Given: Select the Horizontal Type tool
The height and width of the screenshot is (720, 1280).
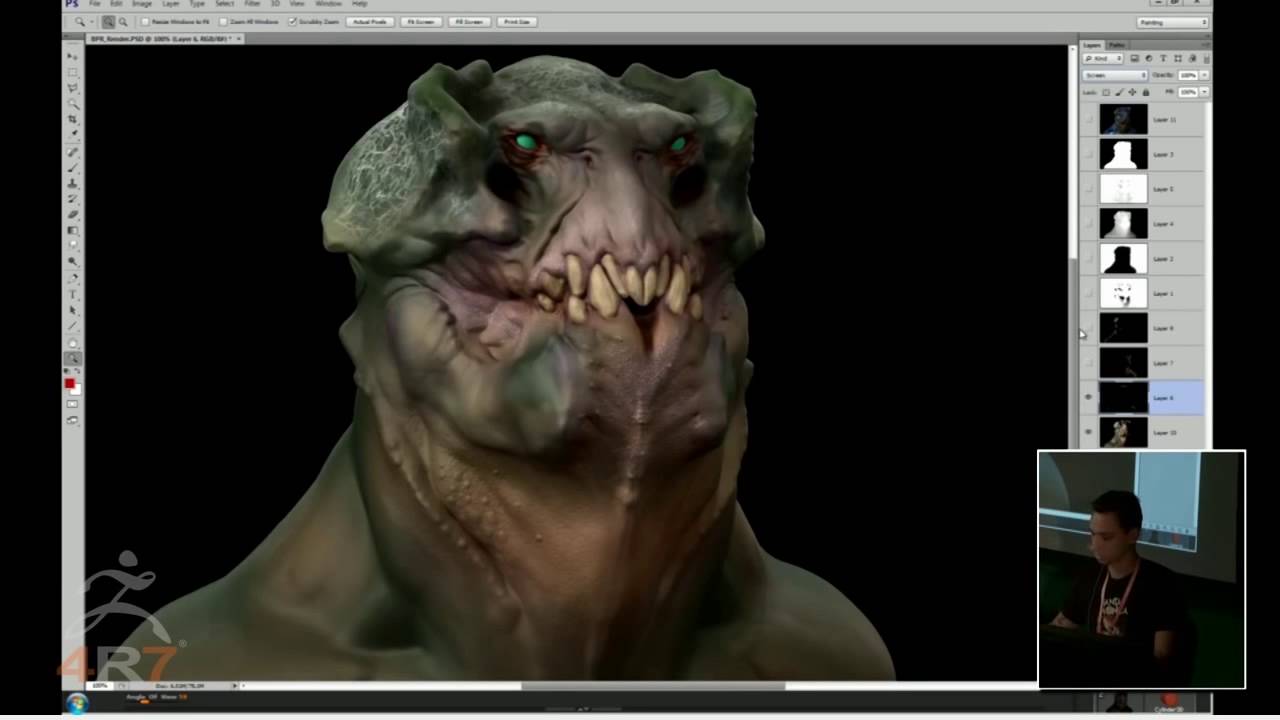Looking at the screenshot, I should pyautogui.click(x=73, y=294).
